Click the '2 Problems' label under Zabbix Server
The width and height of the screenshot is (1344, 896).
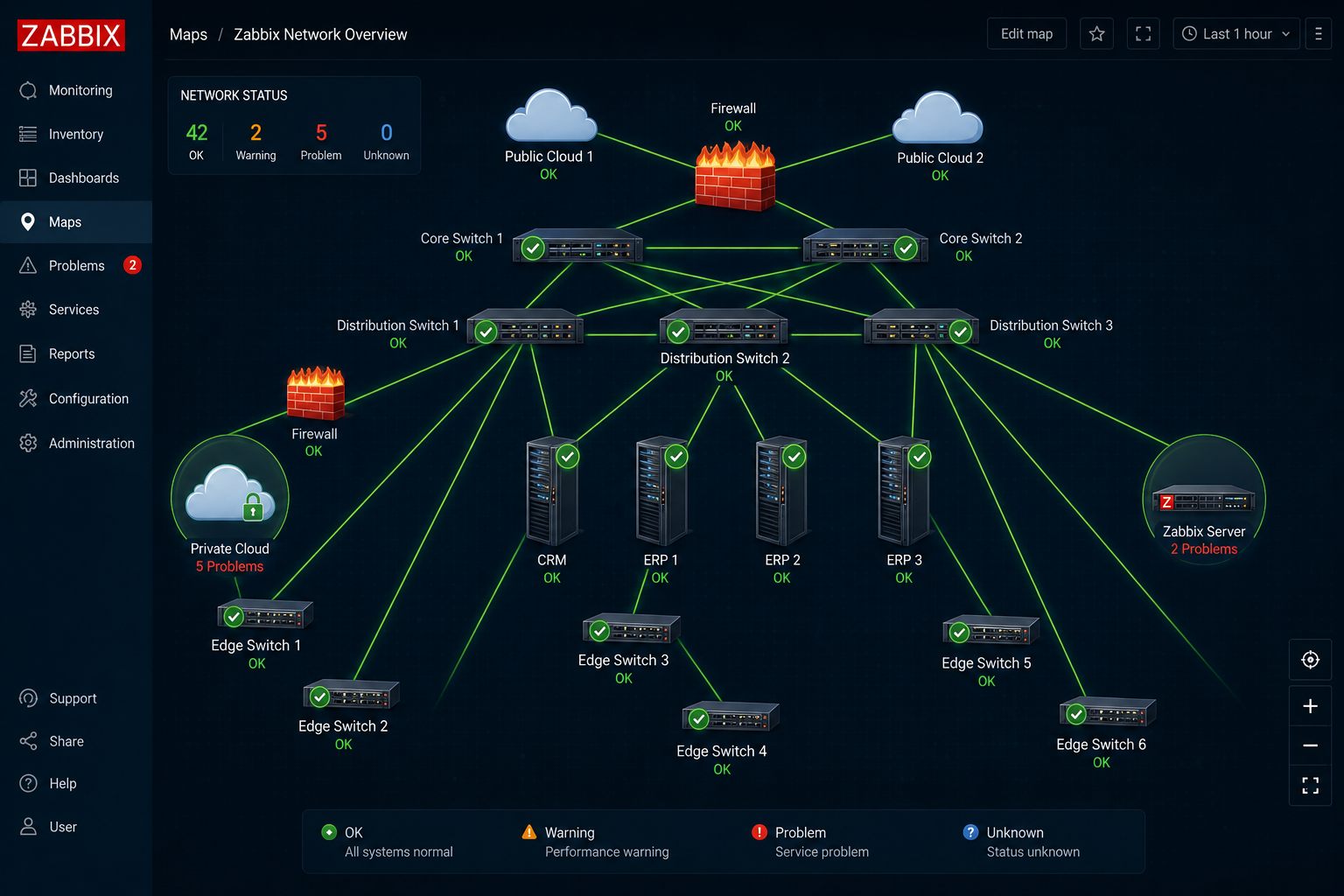1204,549
